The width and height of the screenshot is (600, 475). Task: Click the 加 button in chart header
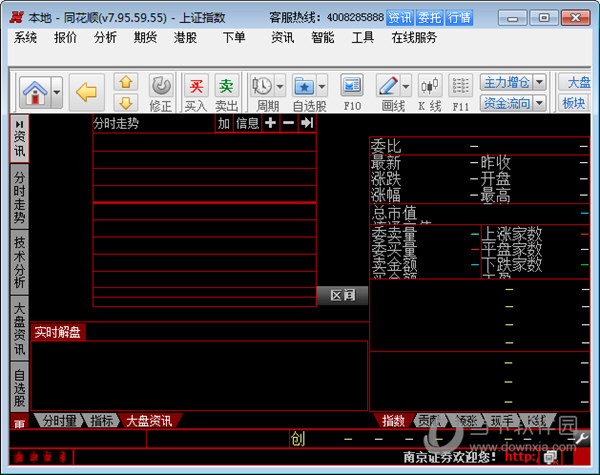click(x=224, y=123)
